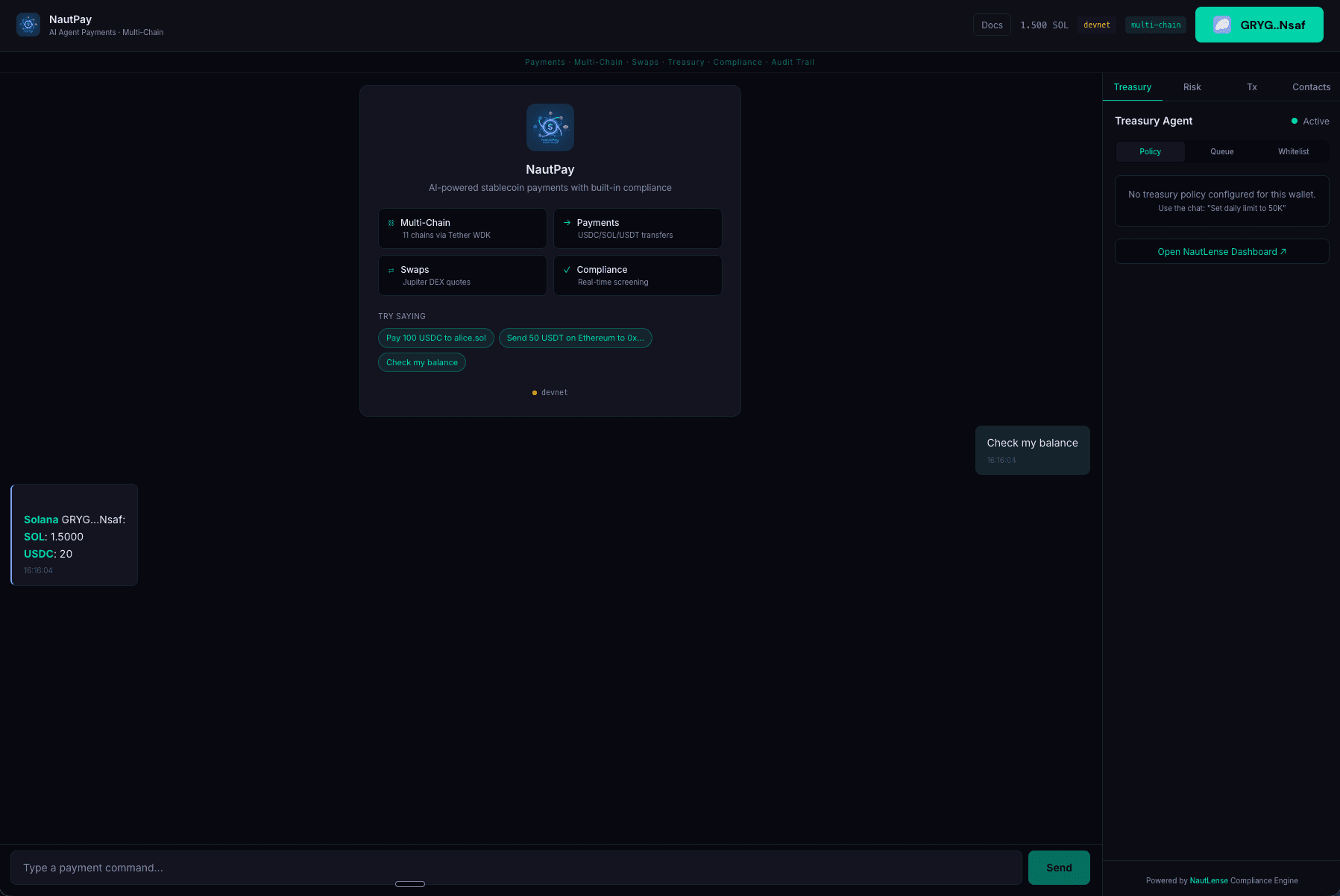Viewport: 1340px width, 896px height.
Task: Click the large NautPay logo in welcome card
Action: (x=550, y=127)
